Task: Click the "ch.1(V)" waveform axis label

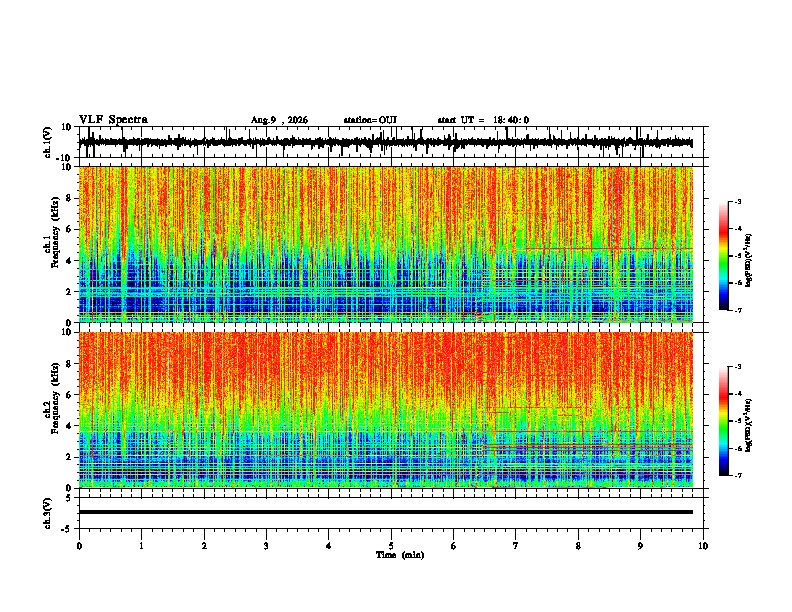Action: [48, 142]
